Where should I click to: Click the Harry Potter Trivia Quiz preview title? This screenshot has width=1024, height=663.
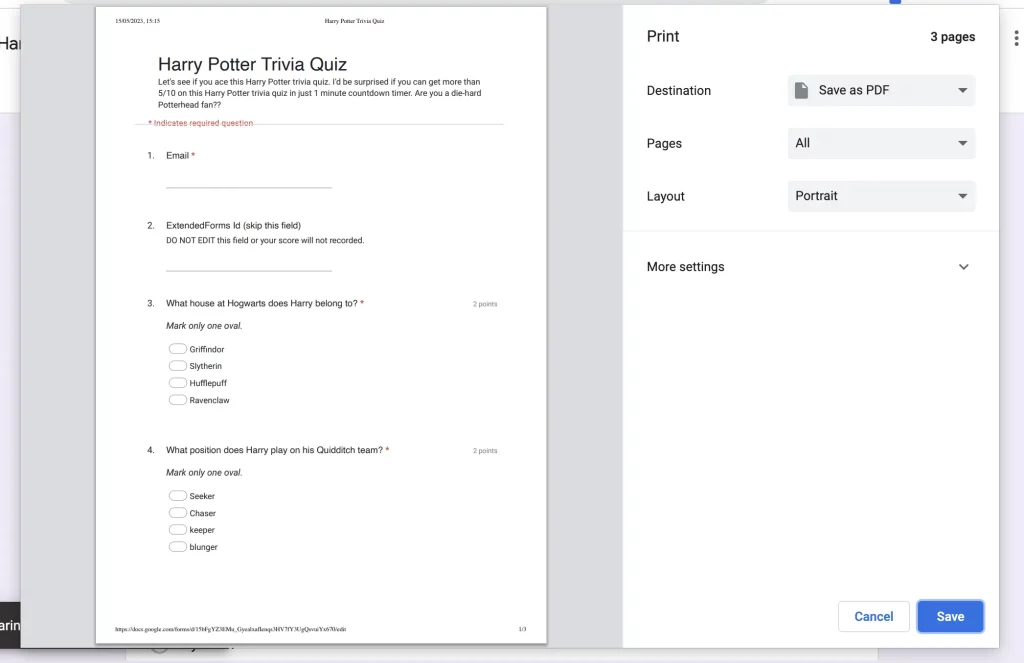(252, 65)
